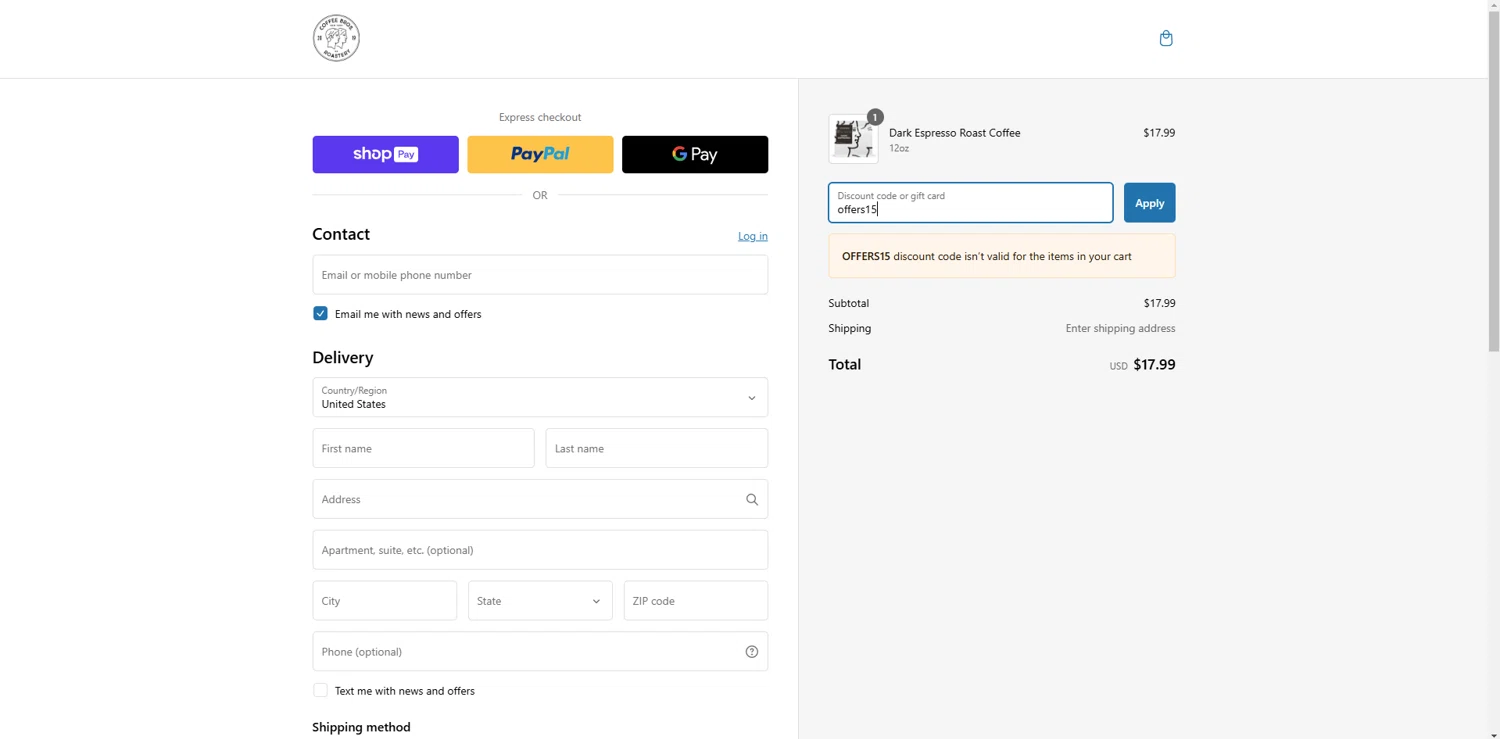Apply the discount code
Screen dimensions: 1500x739
[1149, 203]
